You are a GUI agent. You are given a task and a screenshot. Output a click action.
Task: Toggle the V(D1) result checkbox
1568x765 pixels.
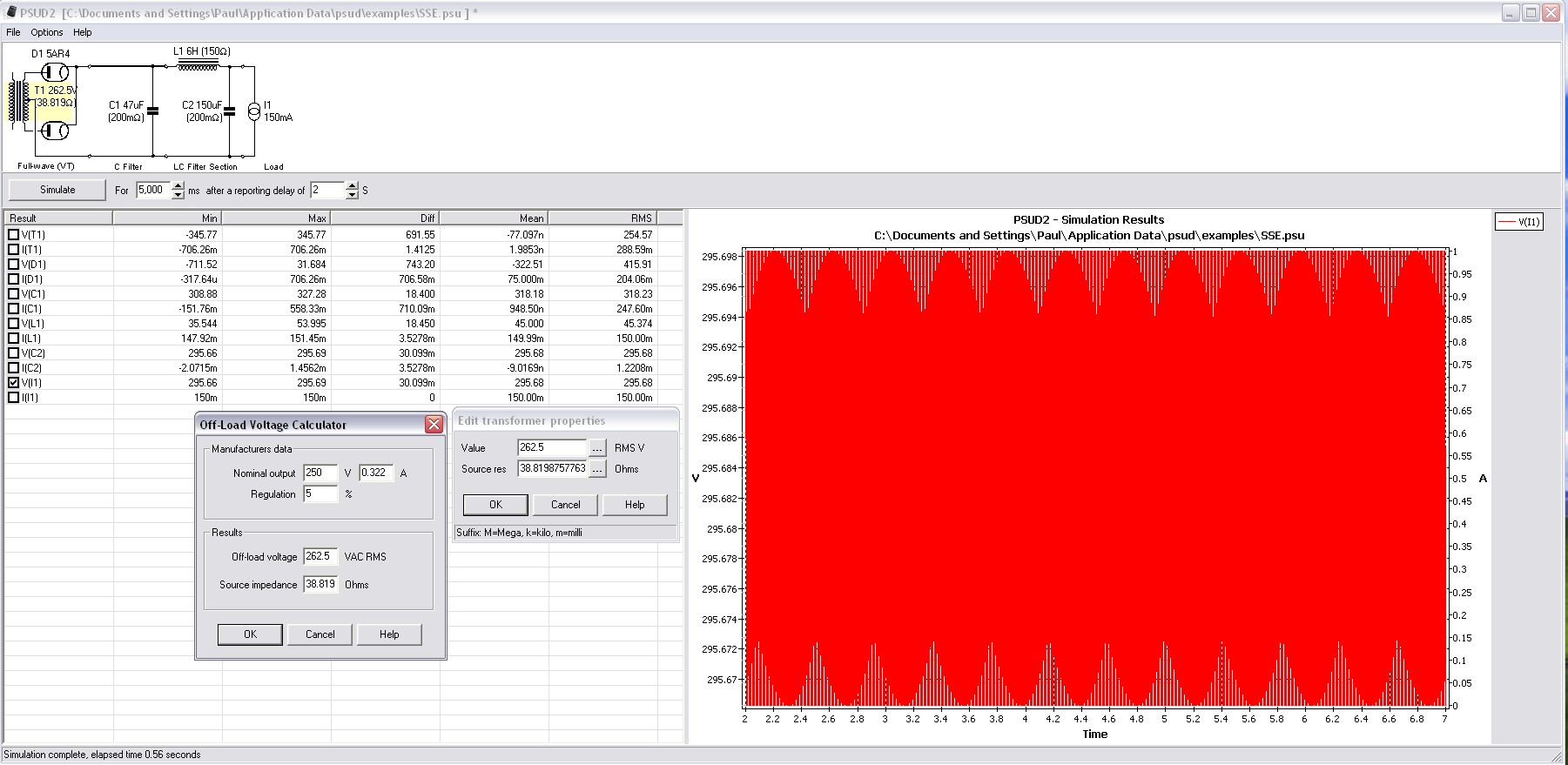pos(13,265)
